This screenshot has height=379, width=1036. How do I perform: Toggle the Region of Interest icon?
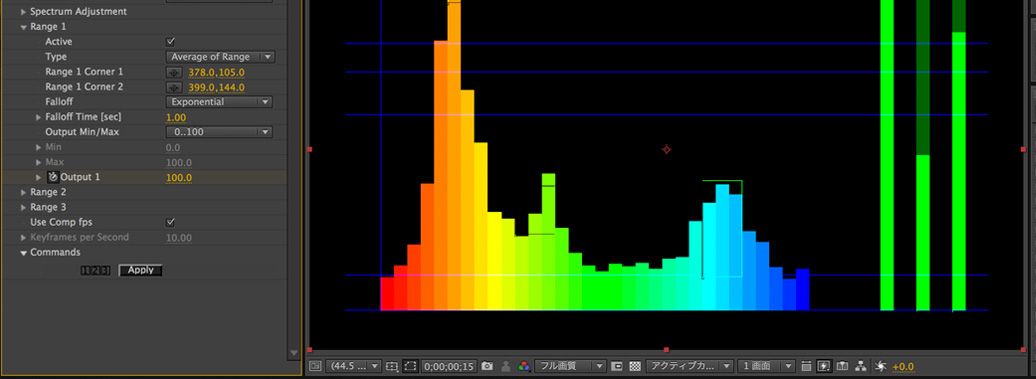[x=617, y=366]
